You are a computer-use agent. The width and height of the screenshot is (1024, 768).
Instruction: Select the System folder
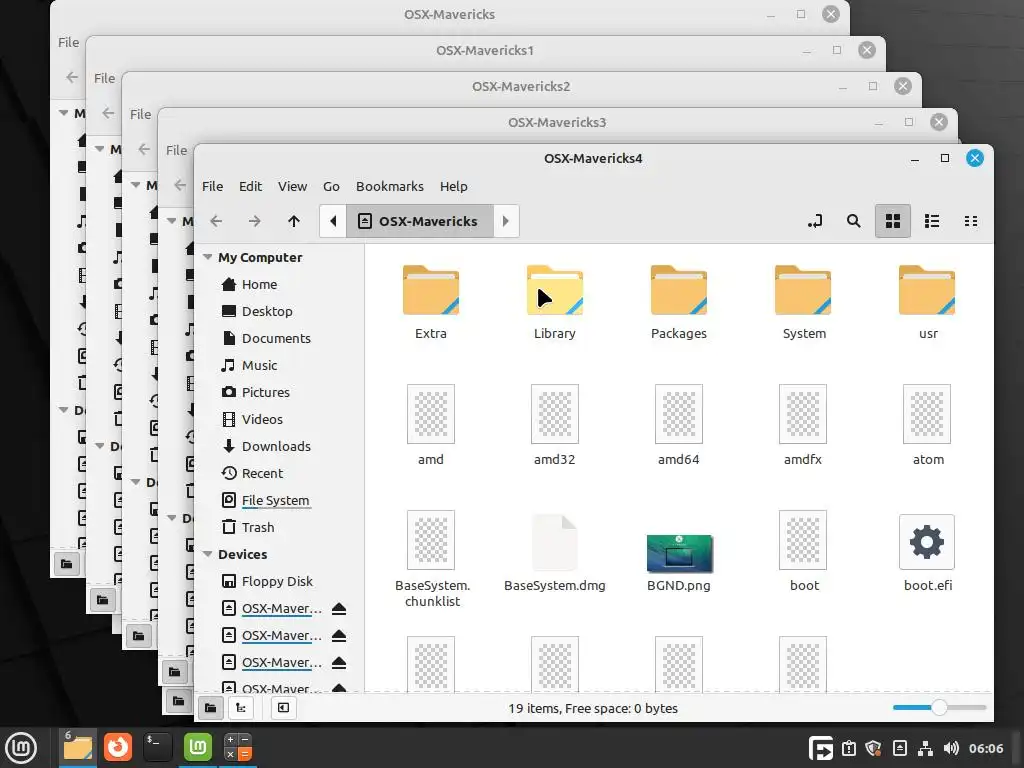(x=803, y=302)
